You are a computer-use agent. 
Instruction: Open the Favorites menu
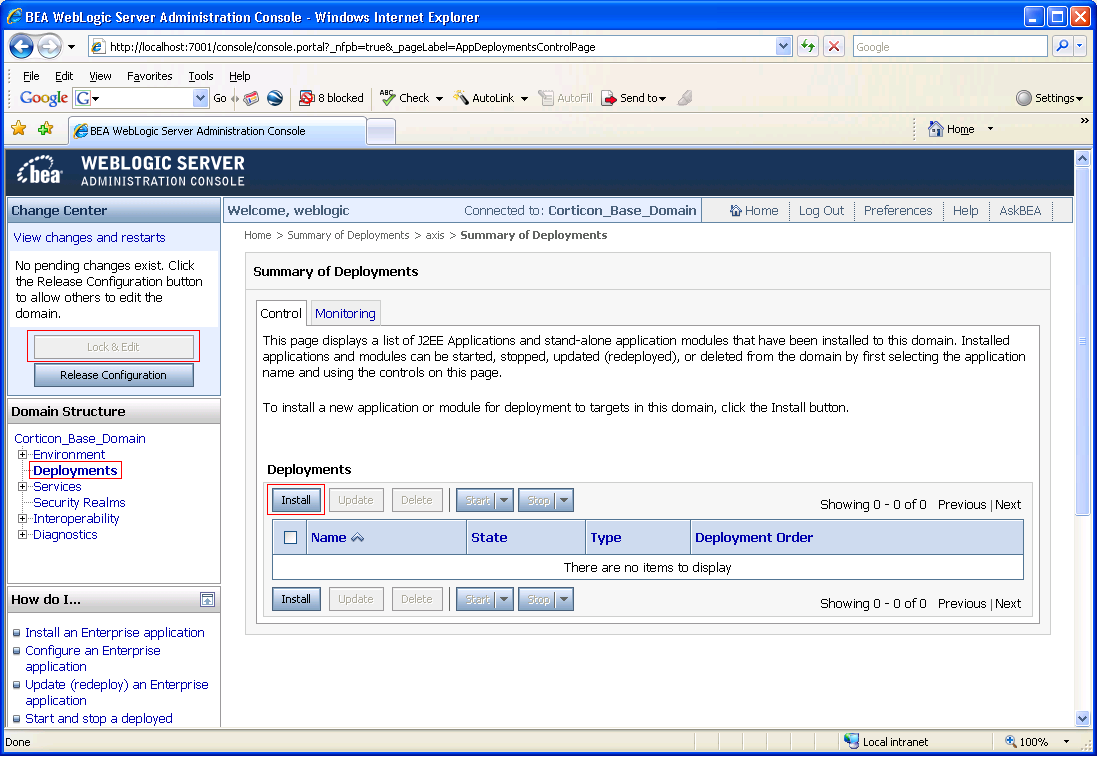[149, 76]
